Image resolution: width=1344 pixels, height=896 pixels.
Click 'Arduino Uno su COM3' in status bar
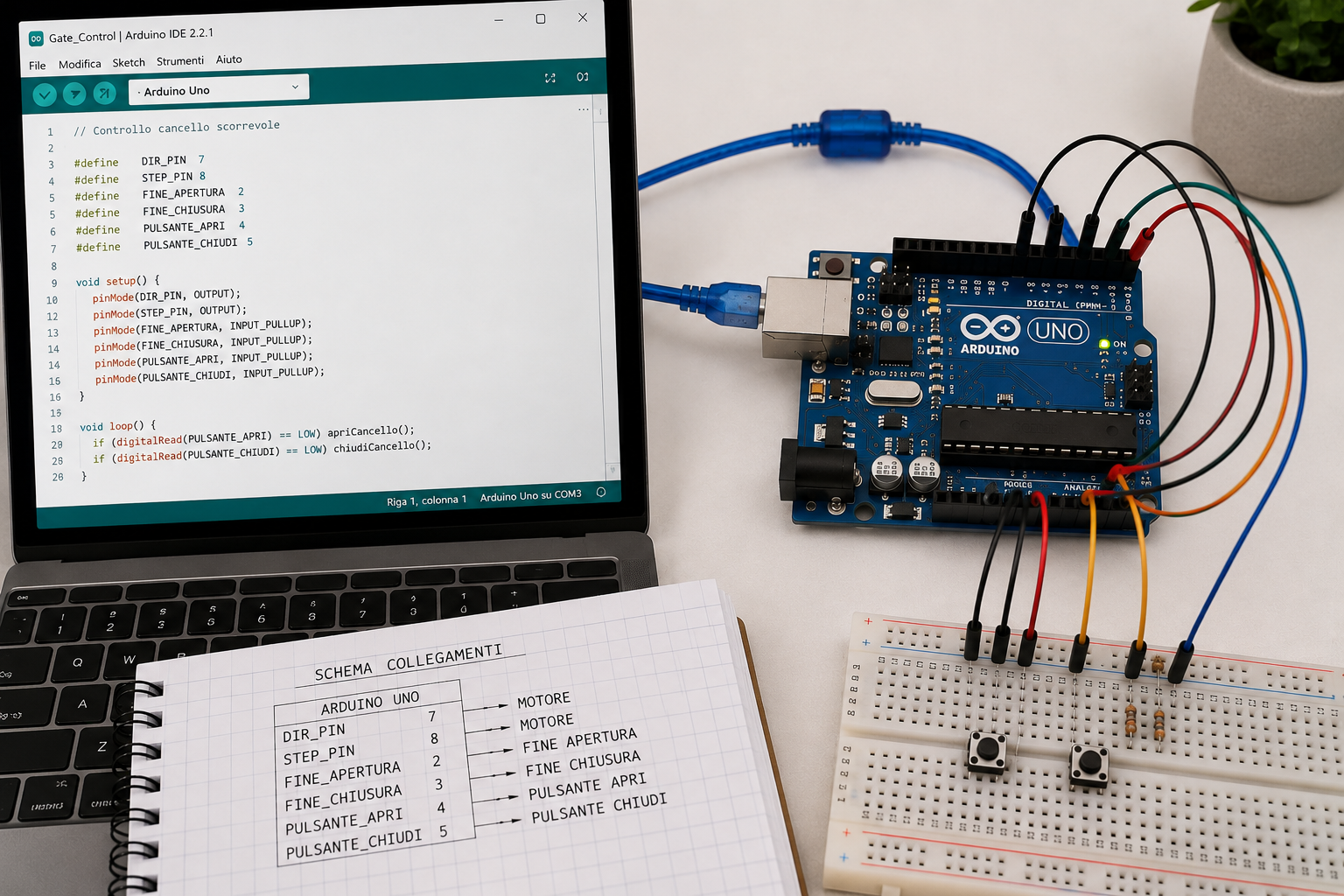tap(531, 495)
